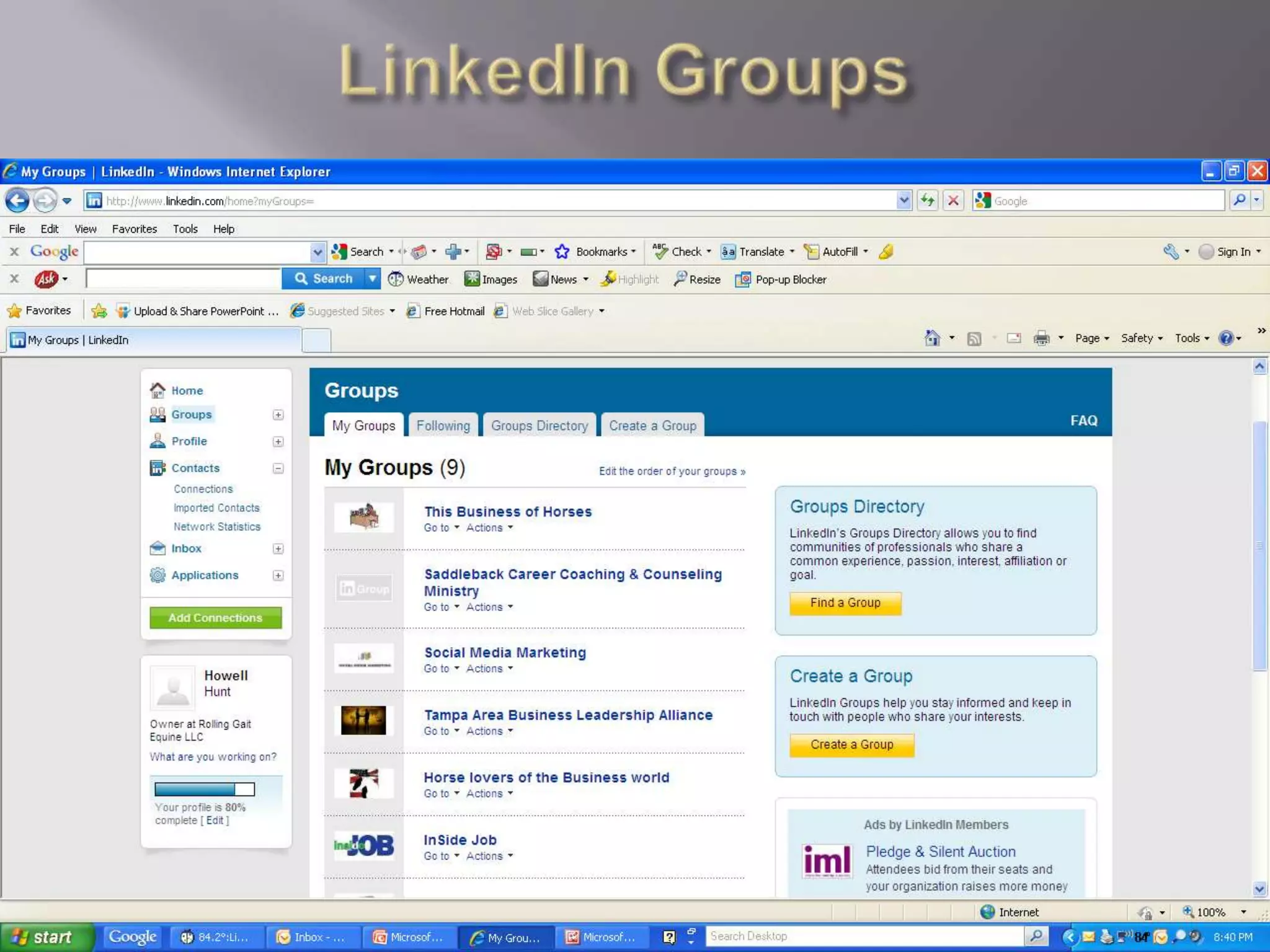Switch to the Create a Group tab

[x=652, y=425]
